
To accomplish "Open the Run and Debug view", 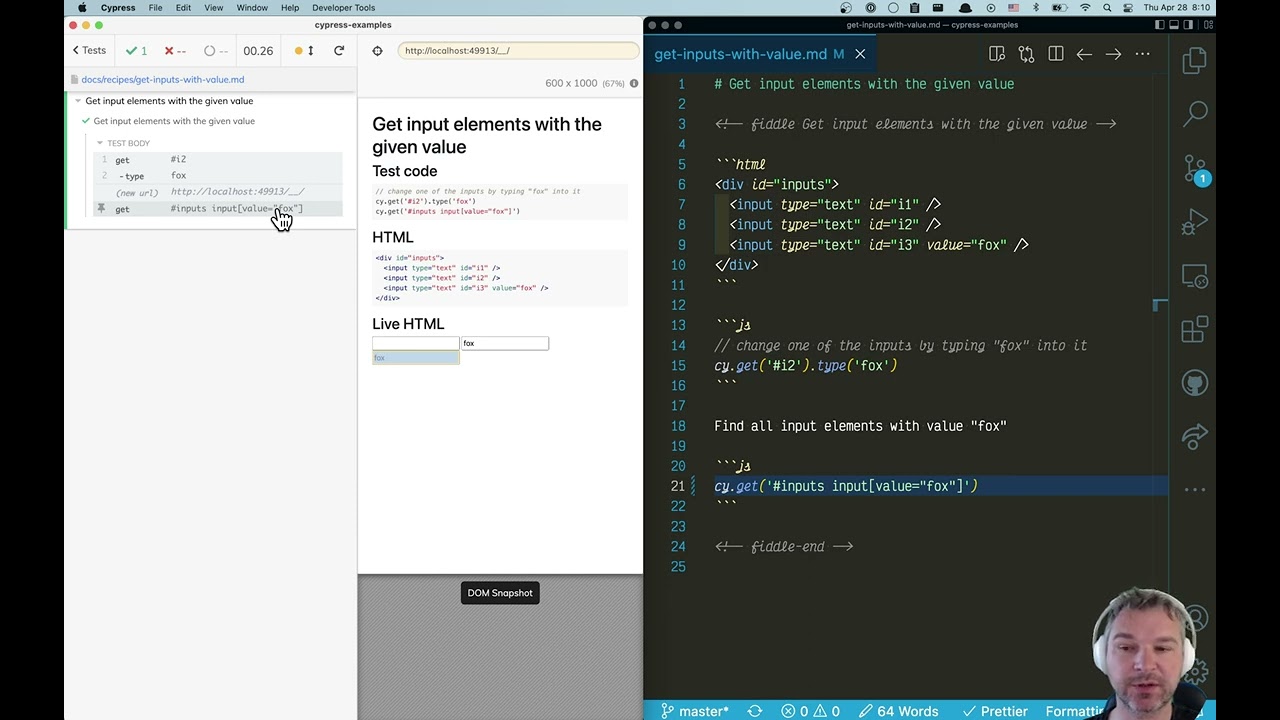I will (x=1195, y=222).
